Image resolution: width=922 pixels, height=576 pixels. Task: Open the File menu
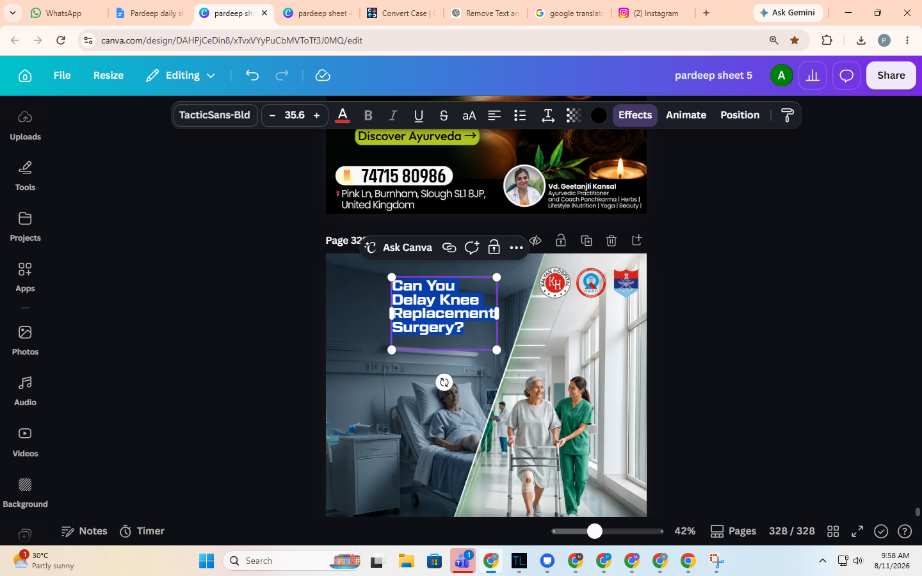(x=62, y=75)
